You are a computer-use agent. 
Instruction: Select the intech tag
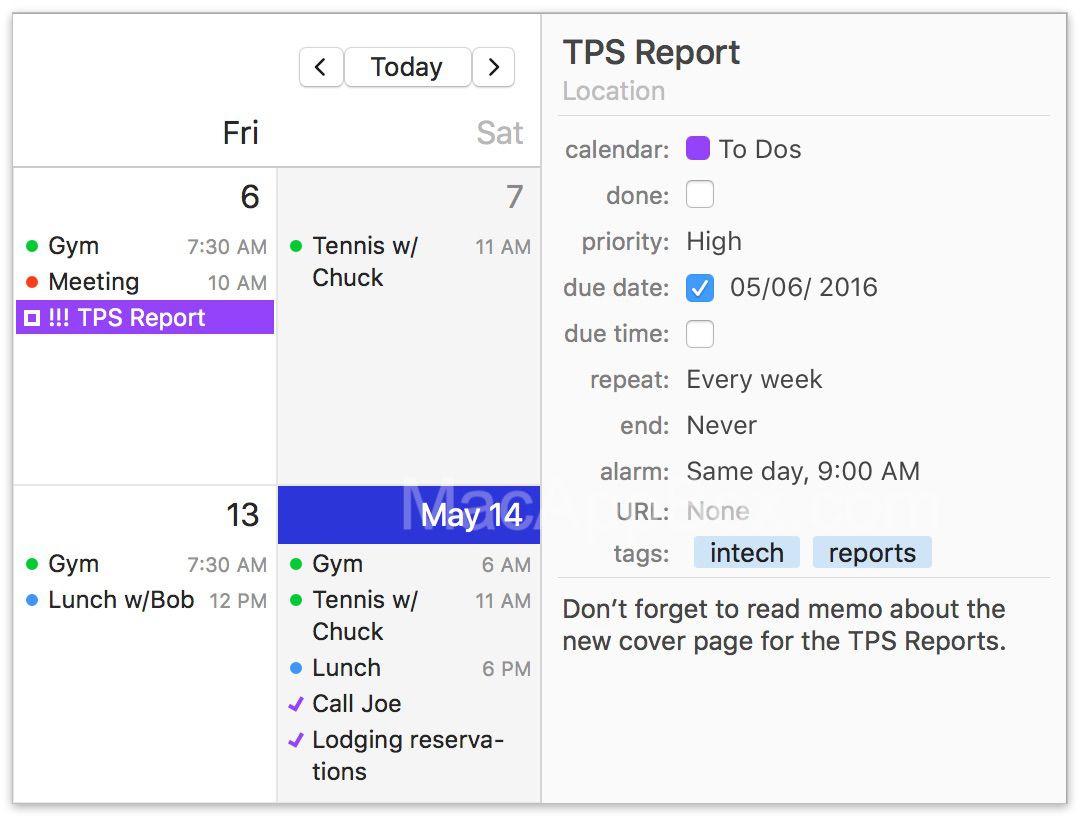[x=747, y=553]
